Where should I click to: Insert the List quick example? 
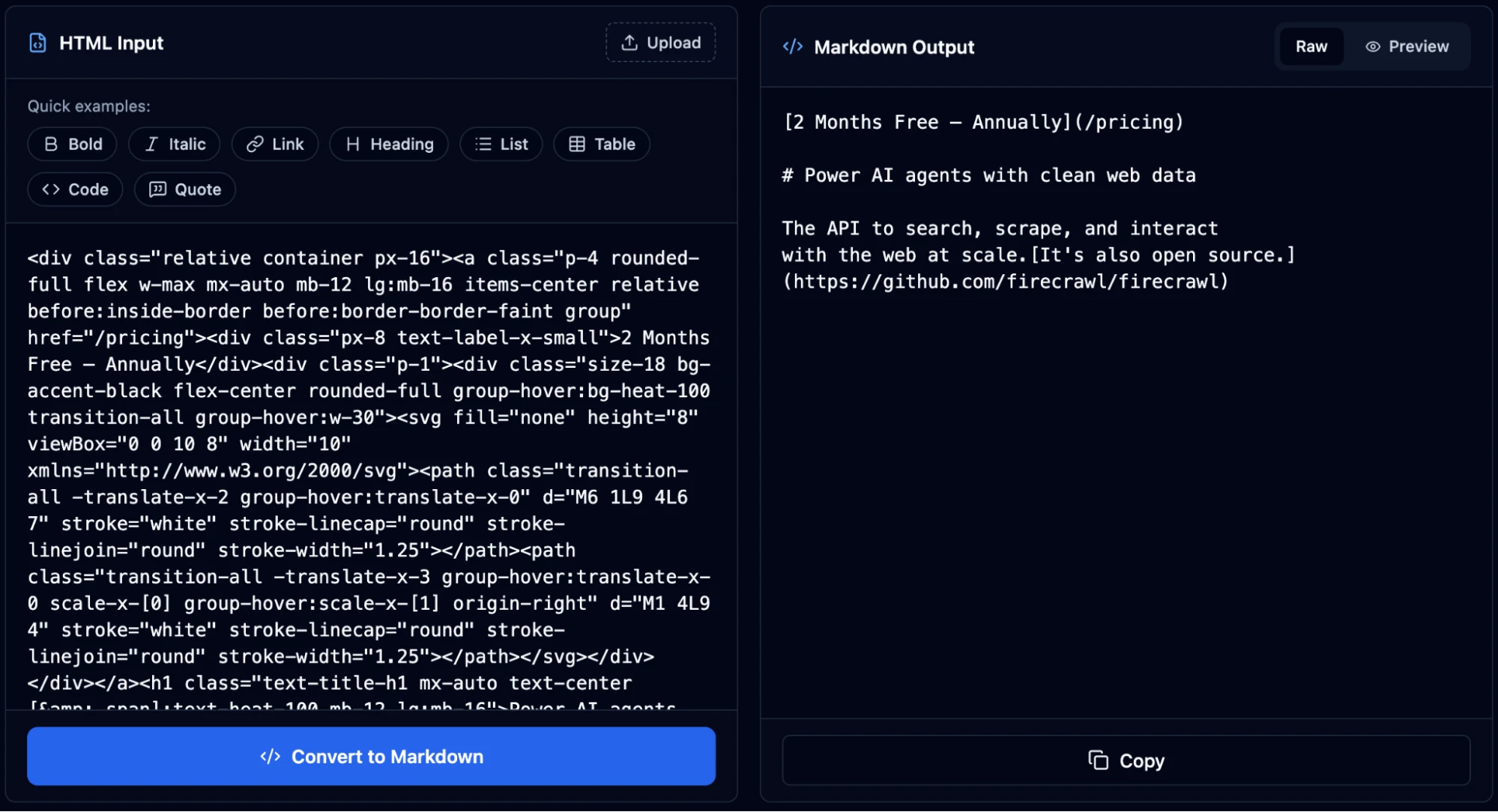pyautogui.click(x=501, y=144)
